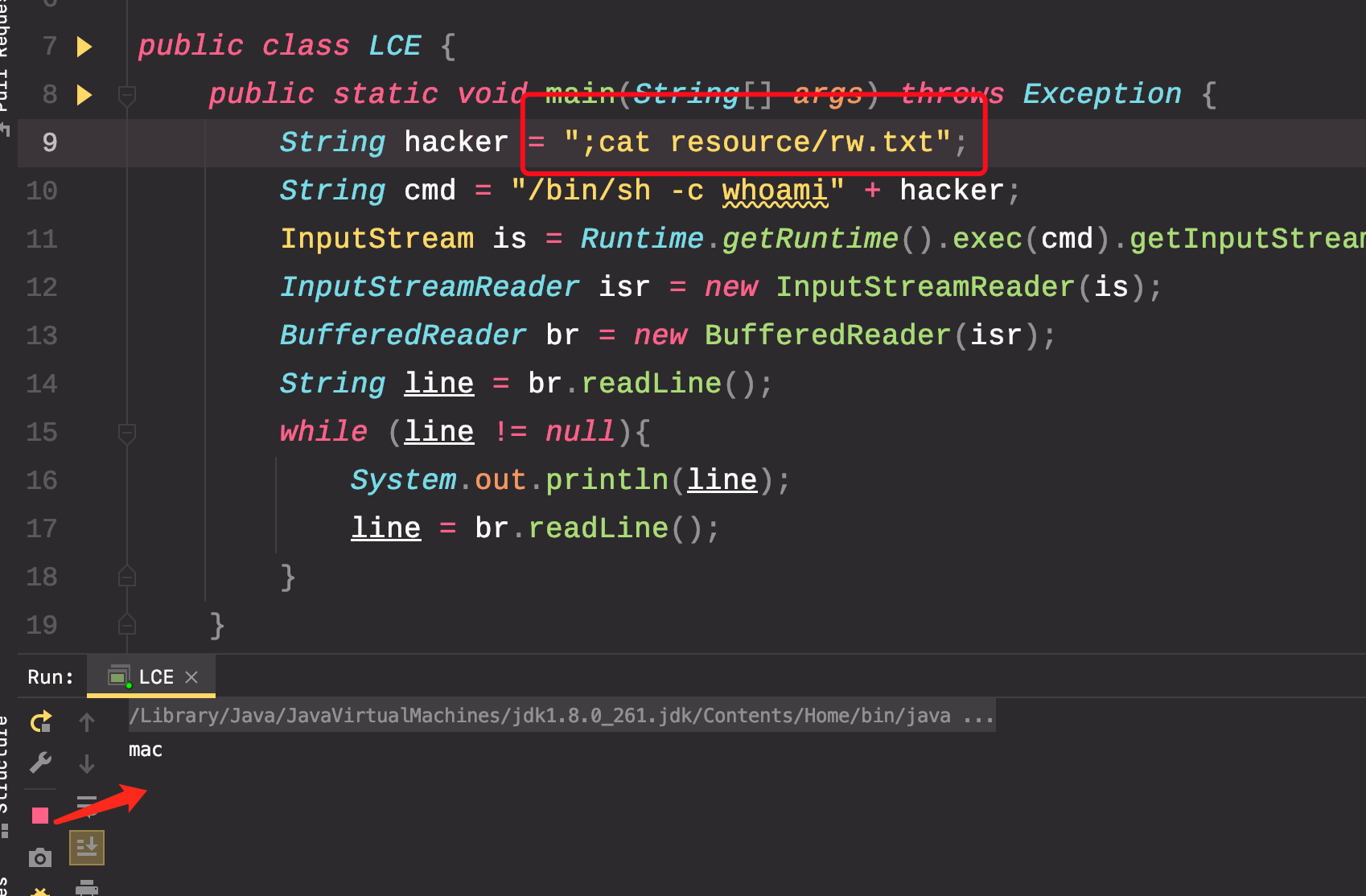Image resolution: width=1366 pixels, height=896 pixels.
Task: Click line number 14 in the gutter
Action: point(42,384)
